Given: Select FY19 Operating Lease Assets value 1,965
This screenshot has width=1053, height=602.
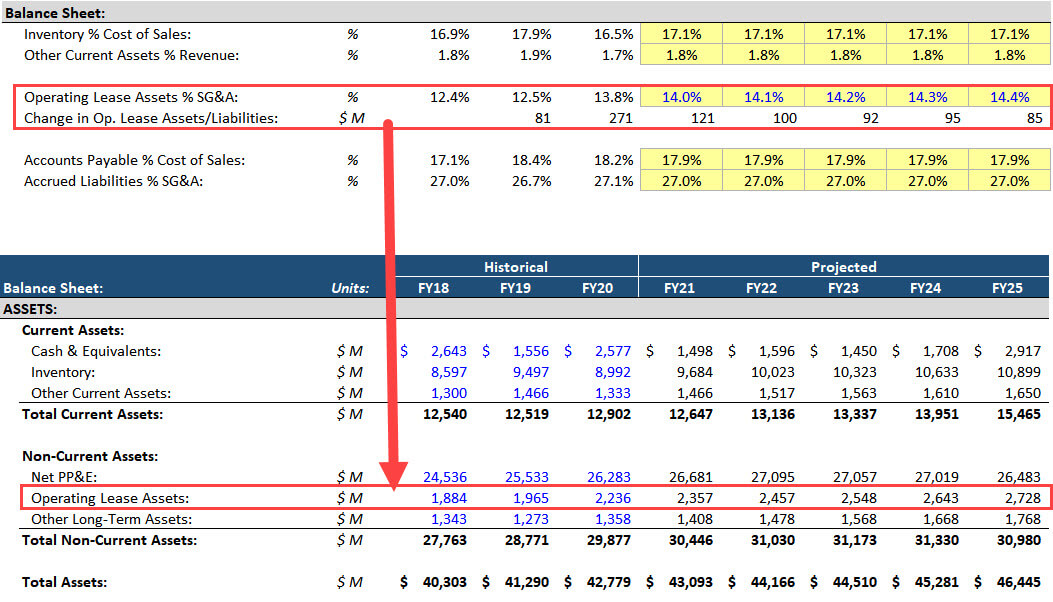Looking at the screenshot, I should coord(531,499).
